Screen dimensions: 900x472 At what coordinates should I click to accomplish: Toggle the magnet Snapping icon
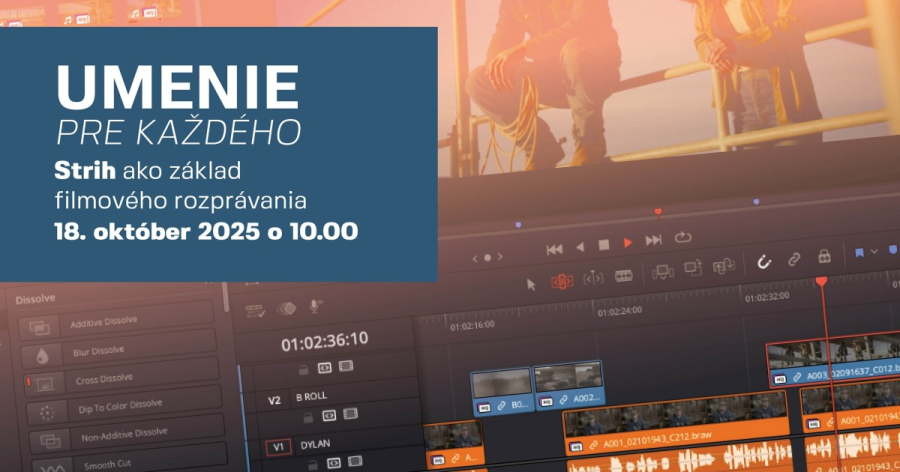(x=764, y=260)
